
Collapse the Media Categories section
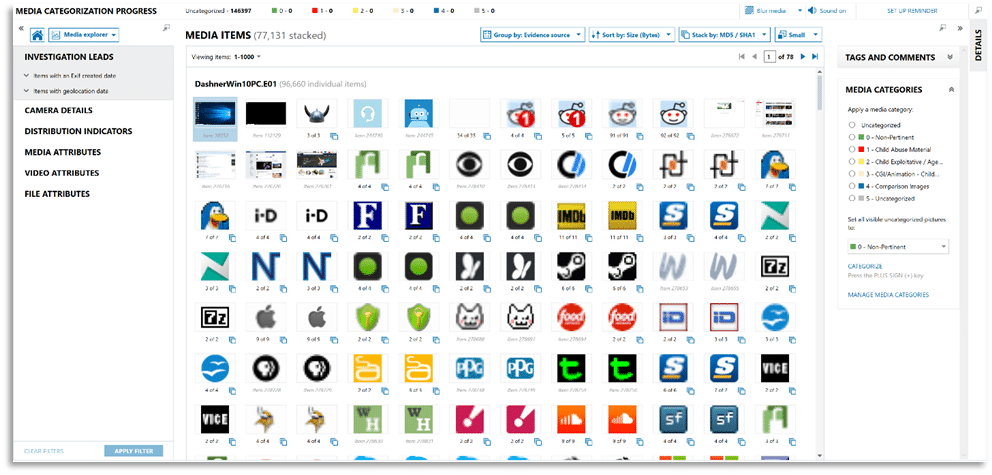click(x=951, y=90)
